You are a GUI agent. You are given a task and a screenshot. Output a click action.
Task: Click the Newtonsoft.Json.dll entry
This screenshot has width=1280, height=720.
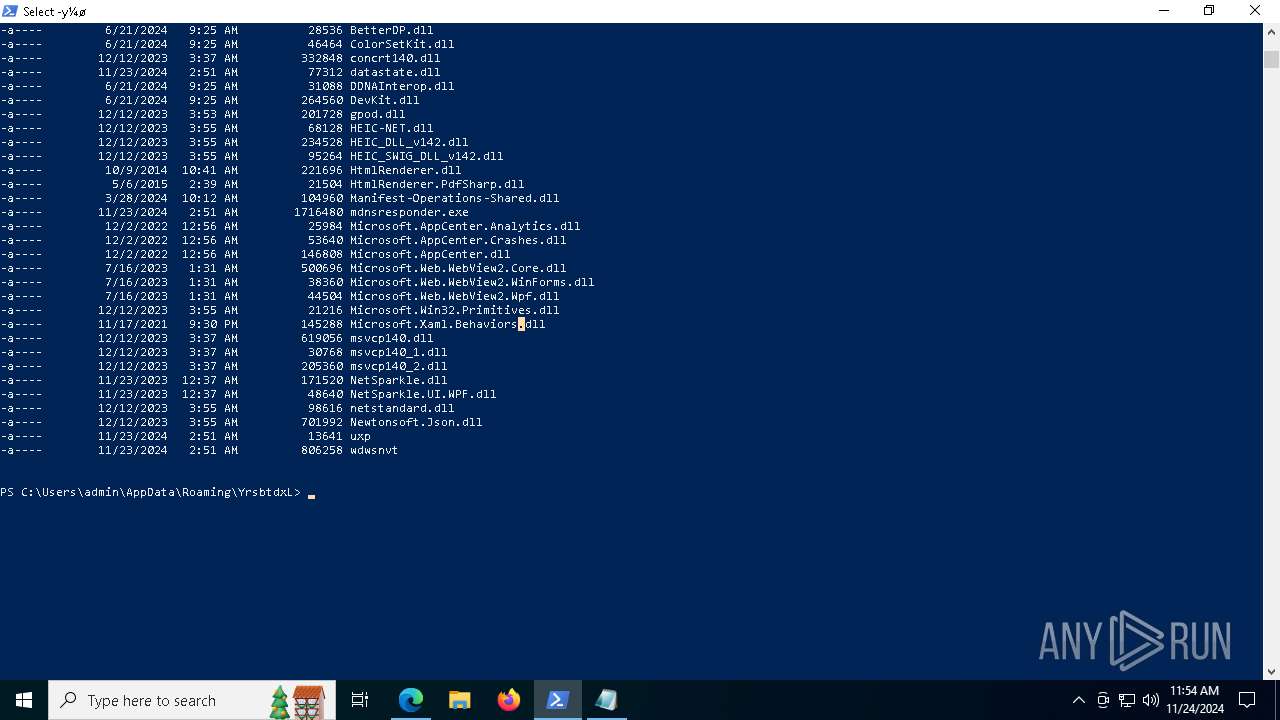(416, 422)
